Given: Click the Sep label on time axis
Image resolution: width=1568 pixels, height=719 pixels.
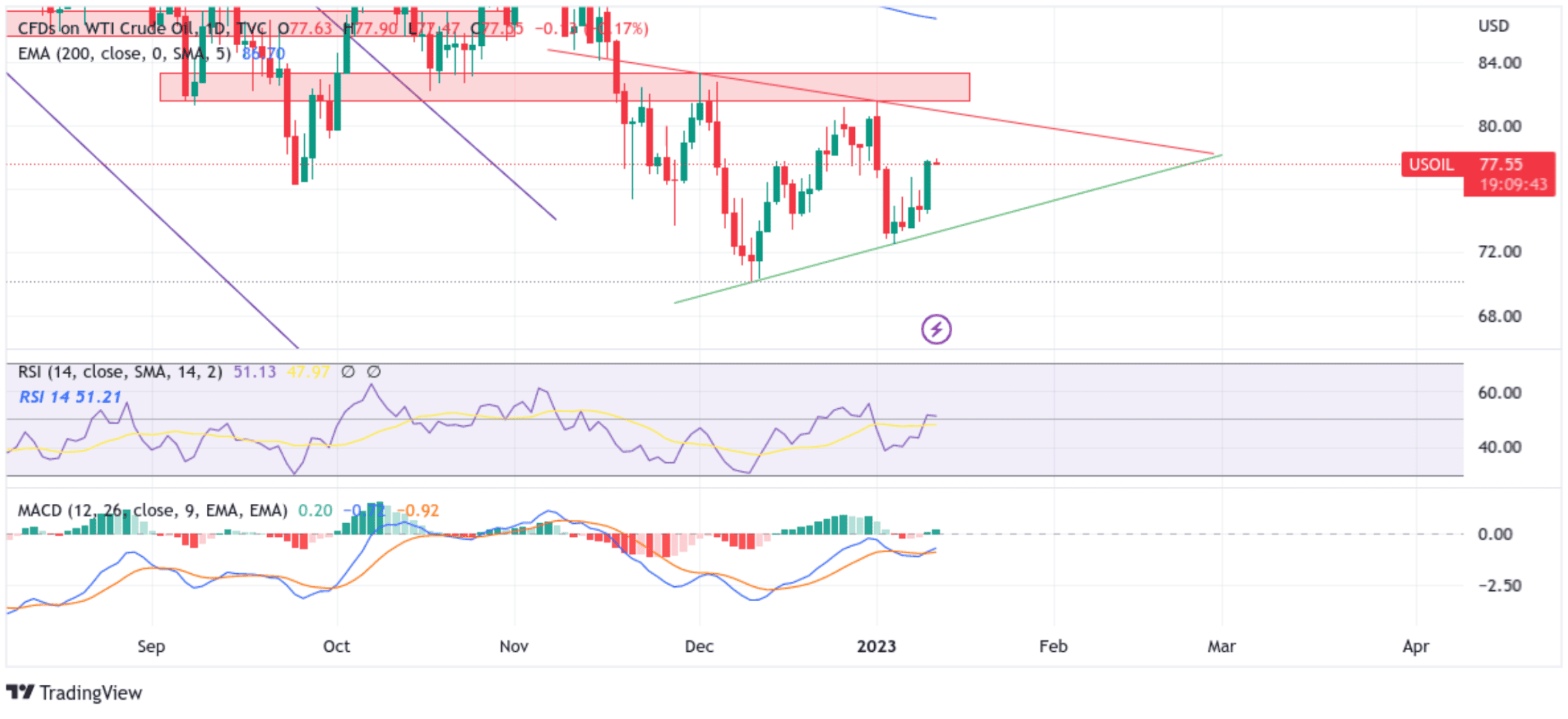Looking at the screenshot, I should tap(151, 647).
